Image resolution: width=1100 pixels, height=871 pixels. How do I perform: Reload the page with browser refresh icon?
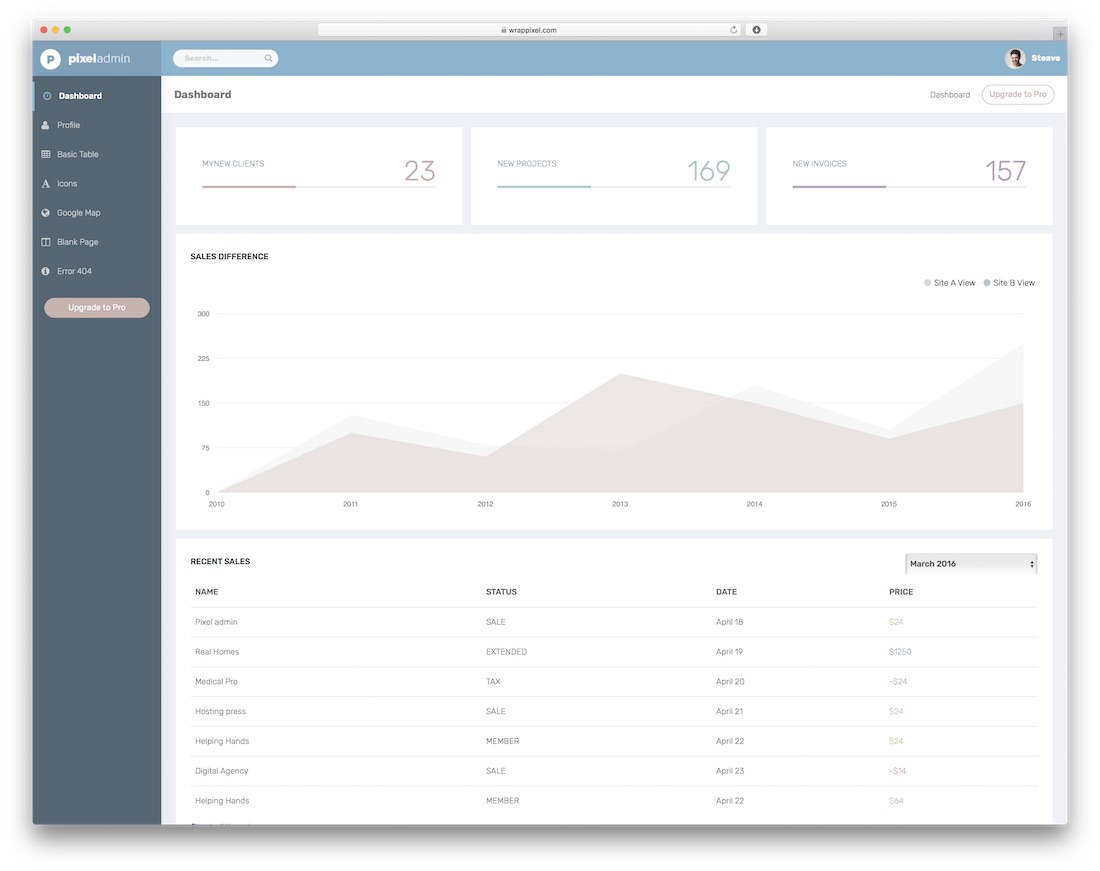pyautogui.click(x=733, y=30)
